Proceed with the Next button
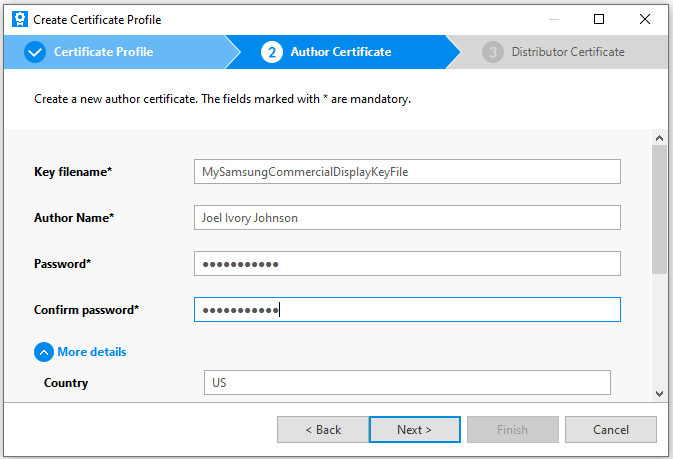 click(414, 430)
